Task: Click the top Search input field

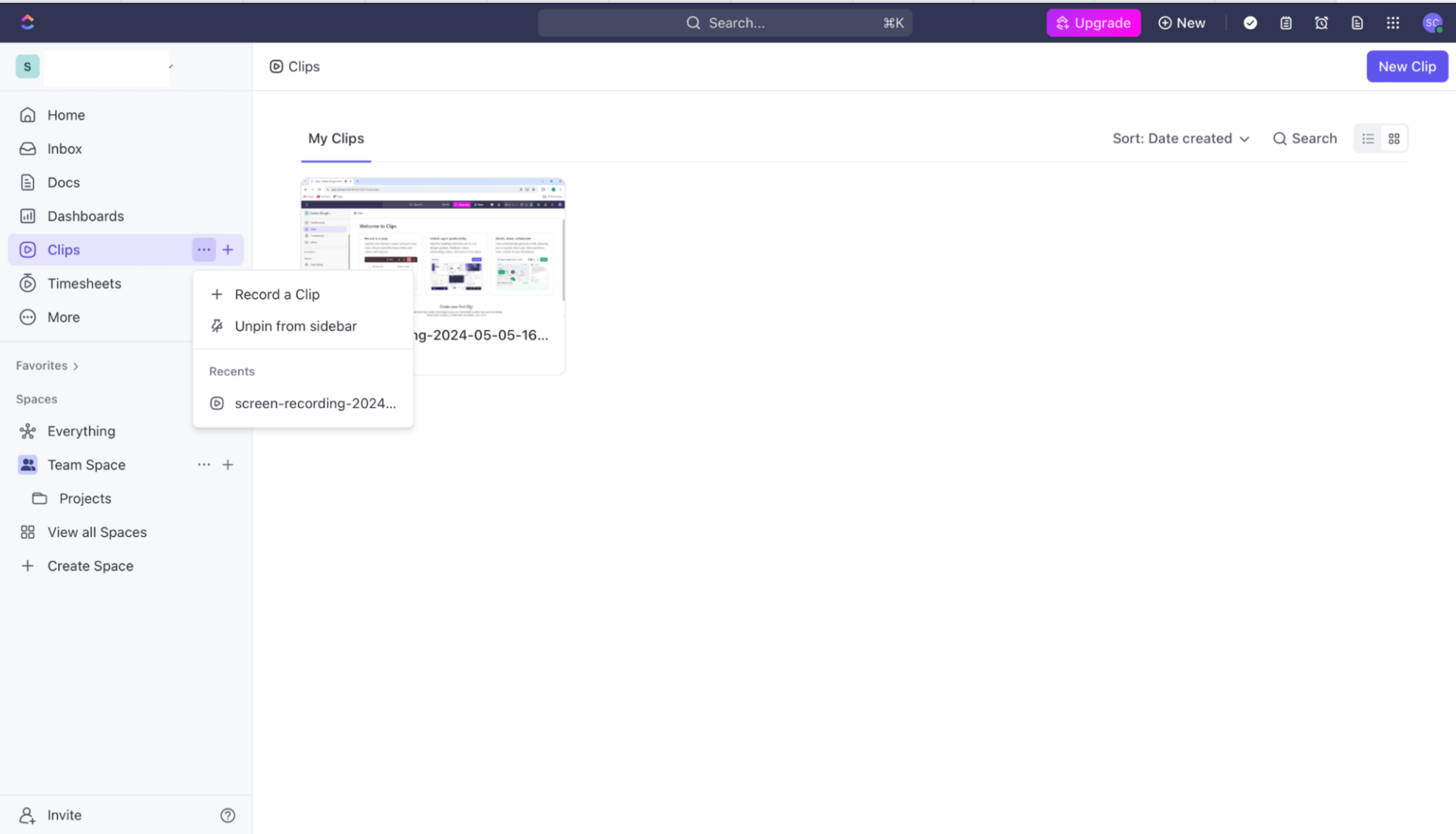Action: click(725, 23)
